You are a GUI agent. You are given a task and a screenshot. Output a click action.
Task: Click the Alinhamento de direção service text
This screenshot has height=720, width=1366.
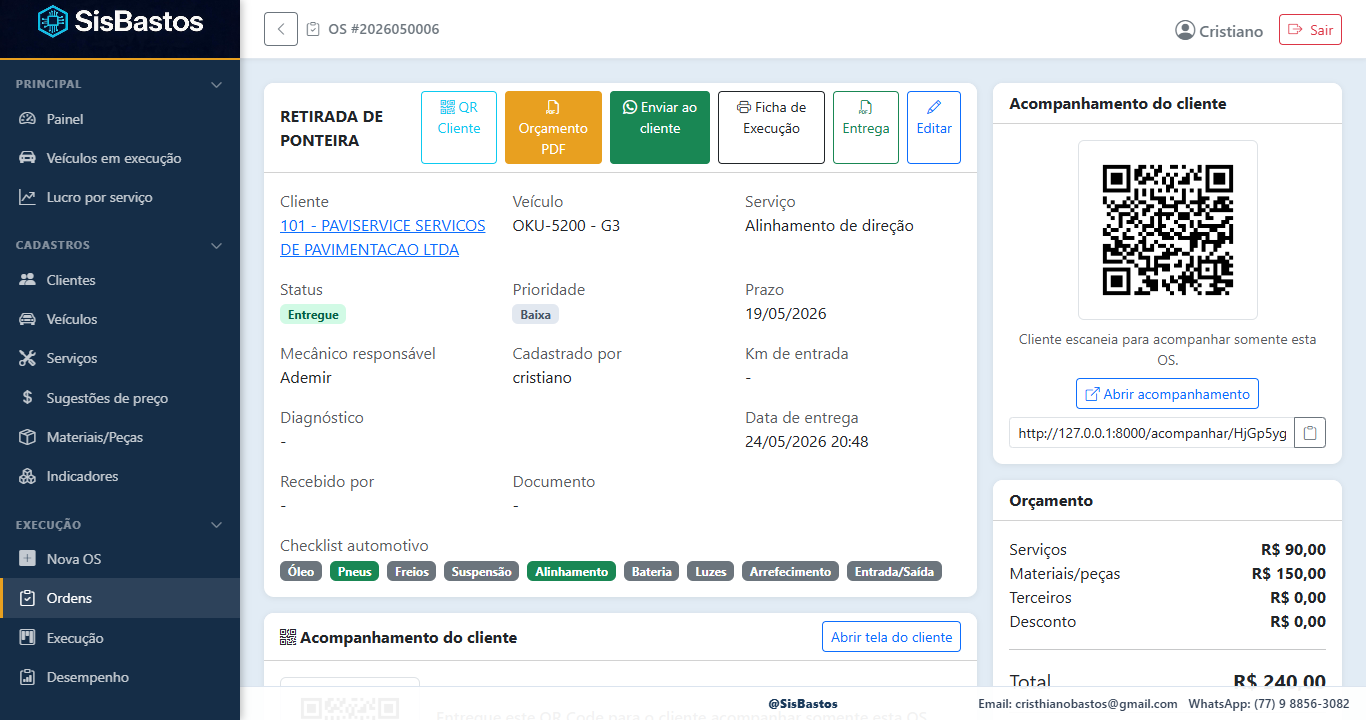point(829,226)
